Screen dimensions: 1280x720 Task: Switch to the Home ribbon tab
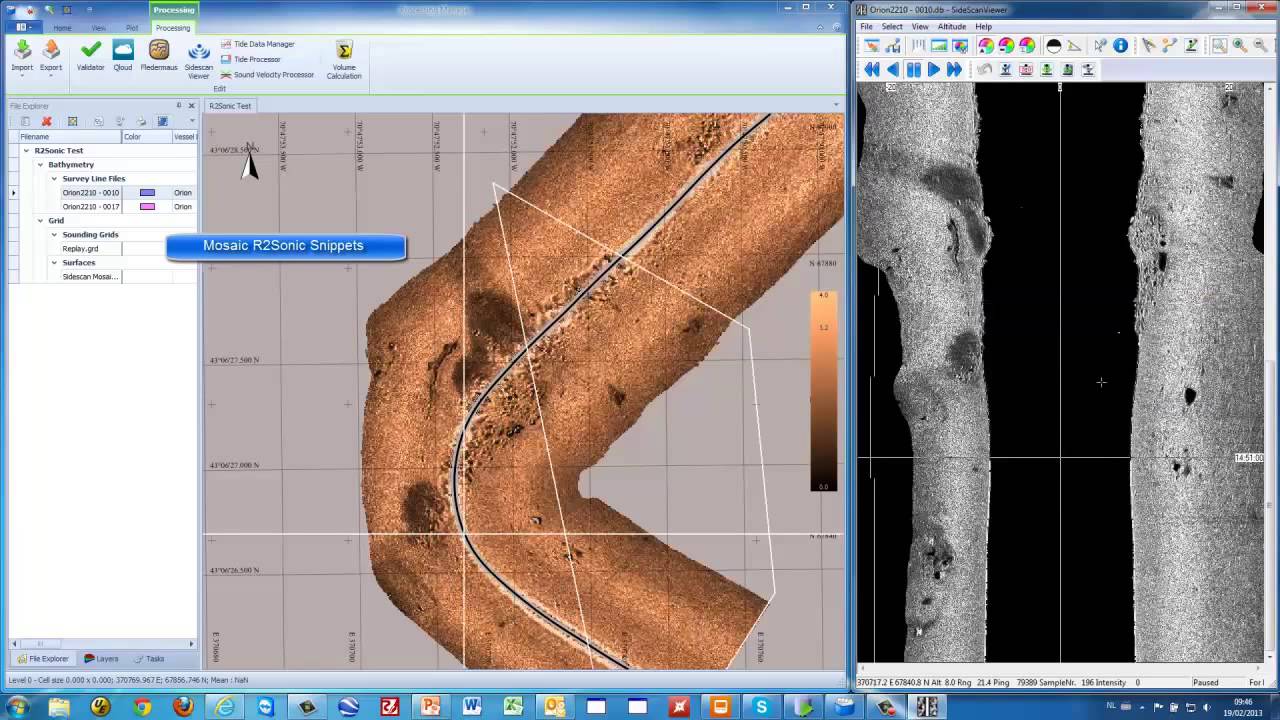62,28
